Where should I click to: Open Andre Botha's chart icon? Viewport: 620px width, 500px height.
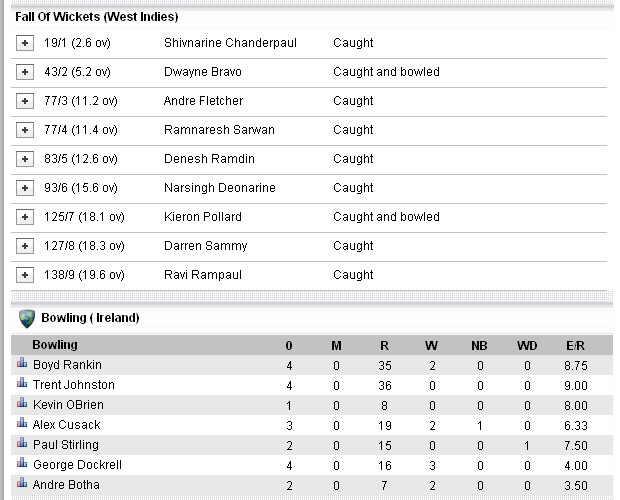point(22,483)
